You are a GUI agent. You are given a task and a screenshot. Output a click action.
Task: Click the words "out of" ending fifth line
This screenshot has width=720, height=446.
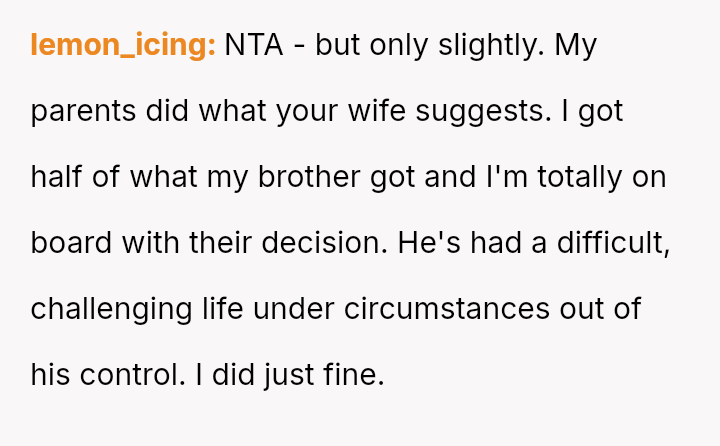coord(600,309)
